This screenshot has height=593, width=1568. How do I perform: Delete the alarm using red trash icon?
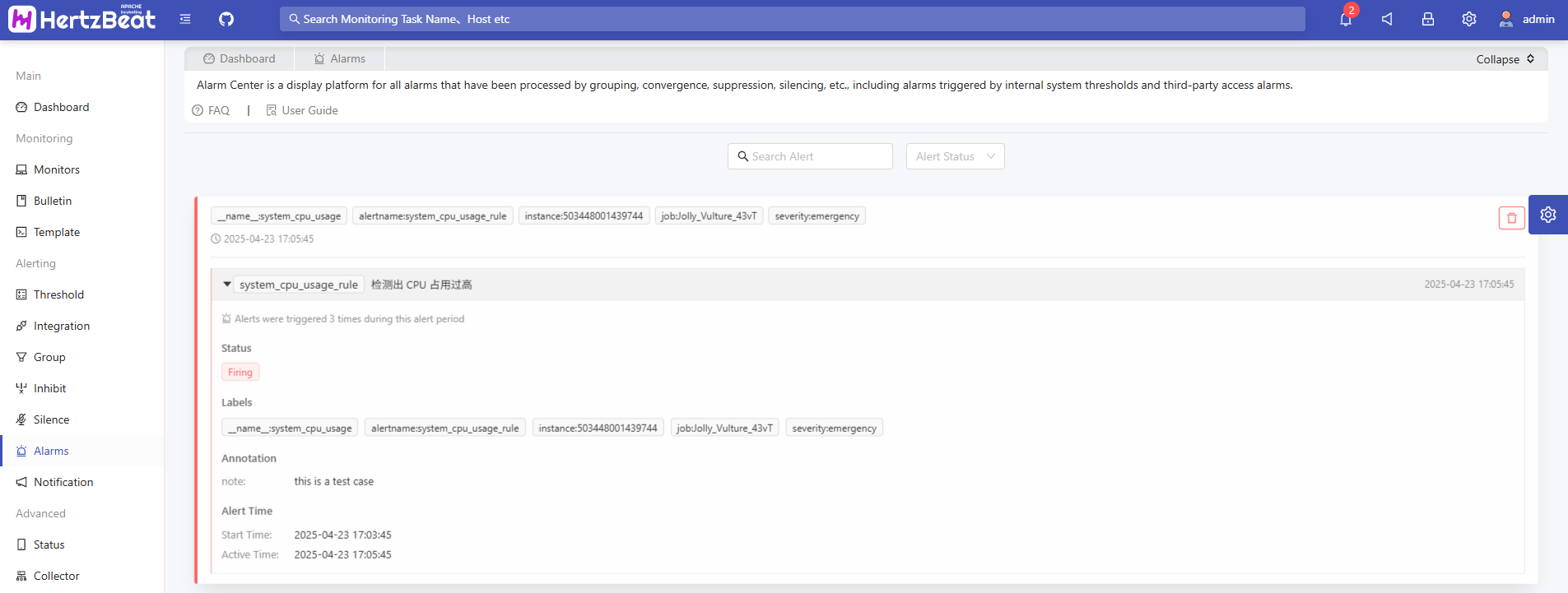point(1511,218)
